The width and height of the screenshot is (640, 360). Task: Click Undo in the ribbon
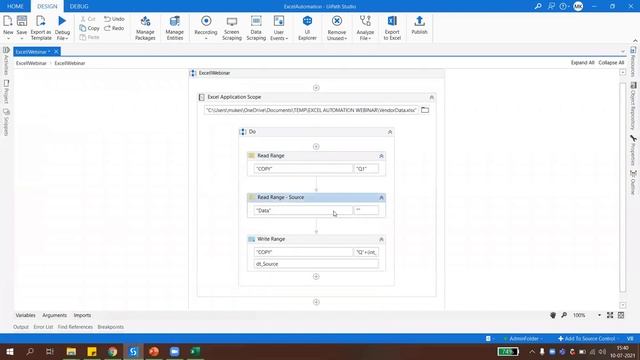114,19
